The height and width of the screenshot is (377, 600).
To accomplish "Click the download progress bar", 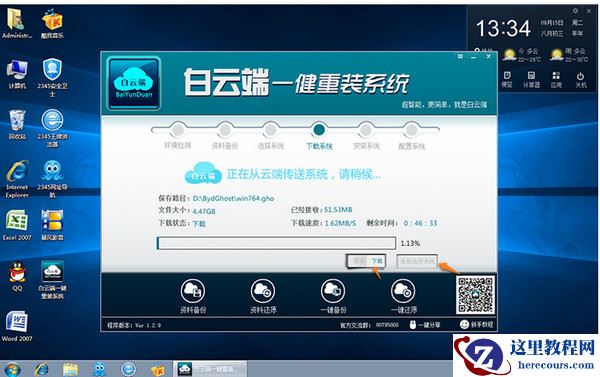I will click(276, 243).
